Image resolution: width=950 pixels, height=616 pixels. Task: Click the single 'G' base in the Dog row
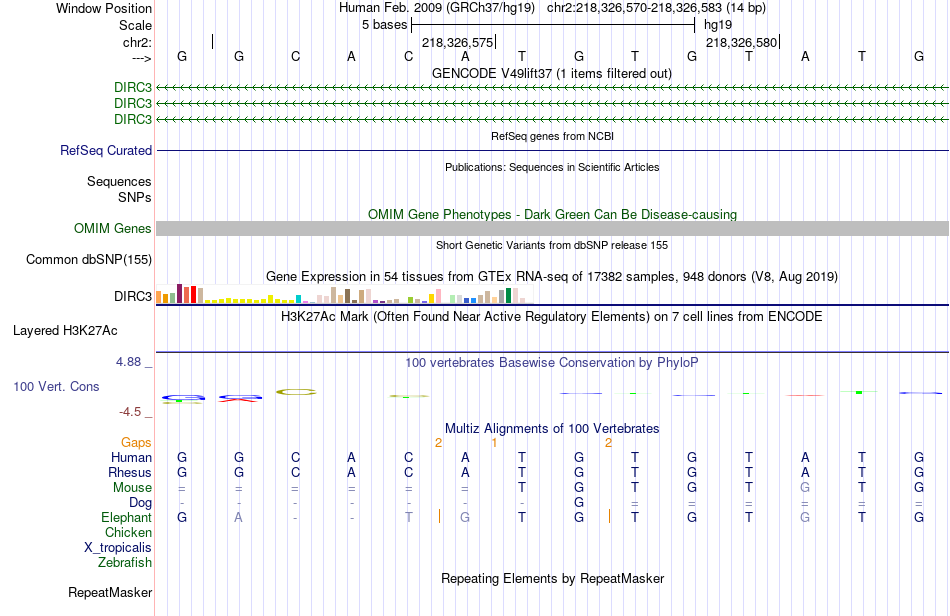(x=579, y=503)
